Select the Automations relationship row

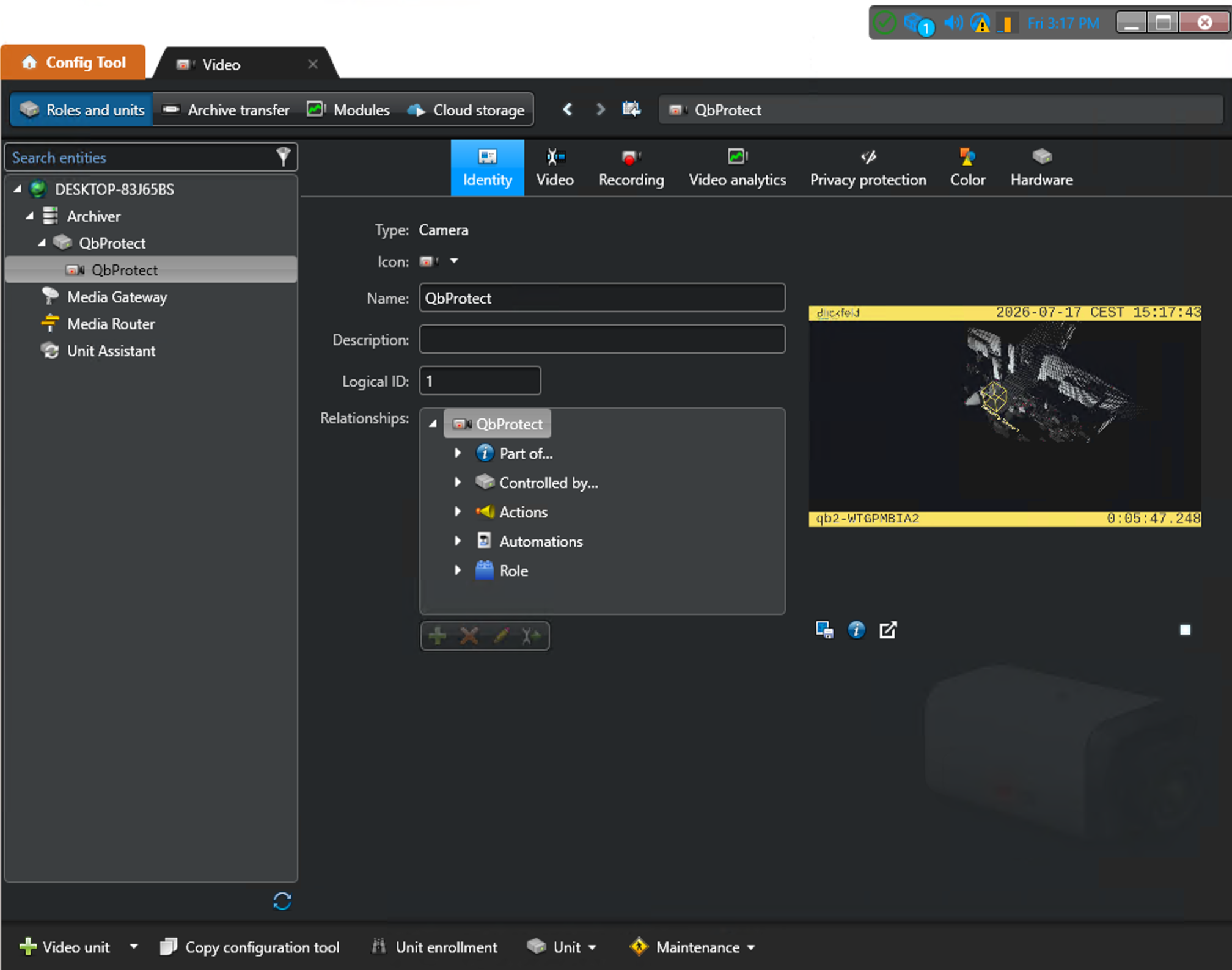coord(529,541)
